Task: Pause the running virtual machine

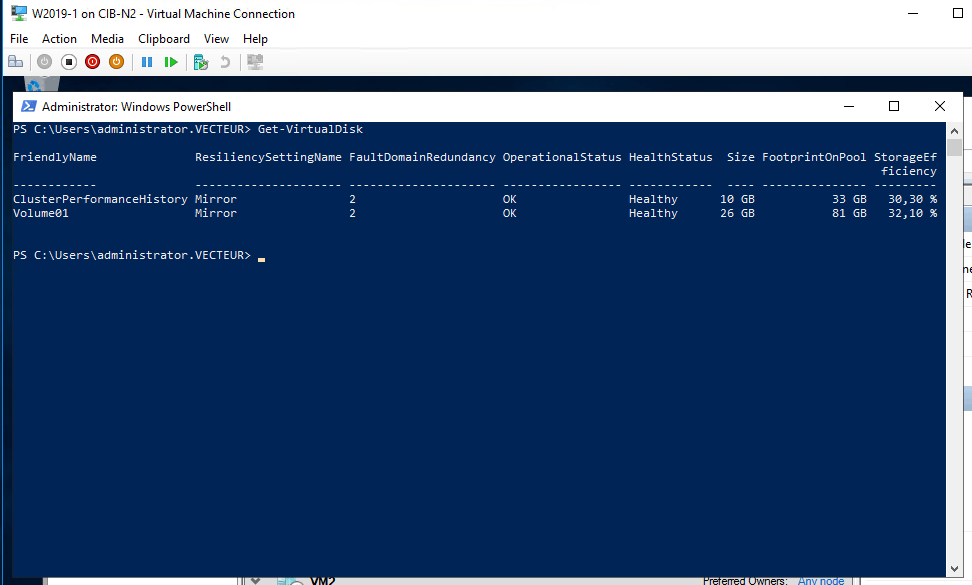Action: tap(148, 61)
